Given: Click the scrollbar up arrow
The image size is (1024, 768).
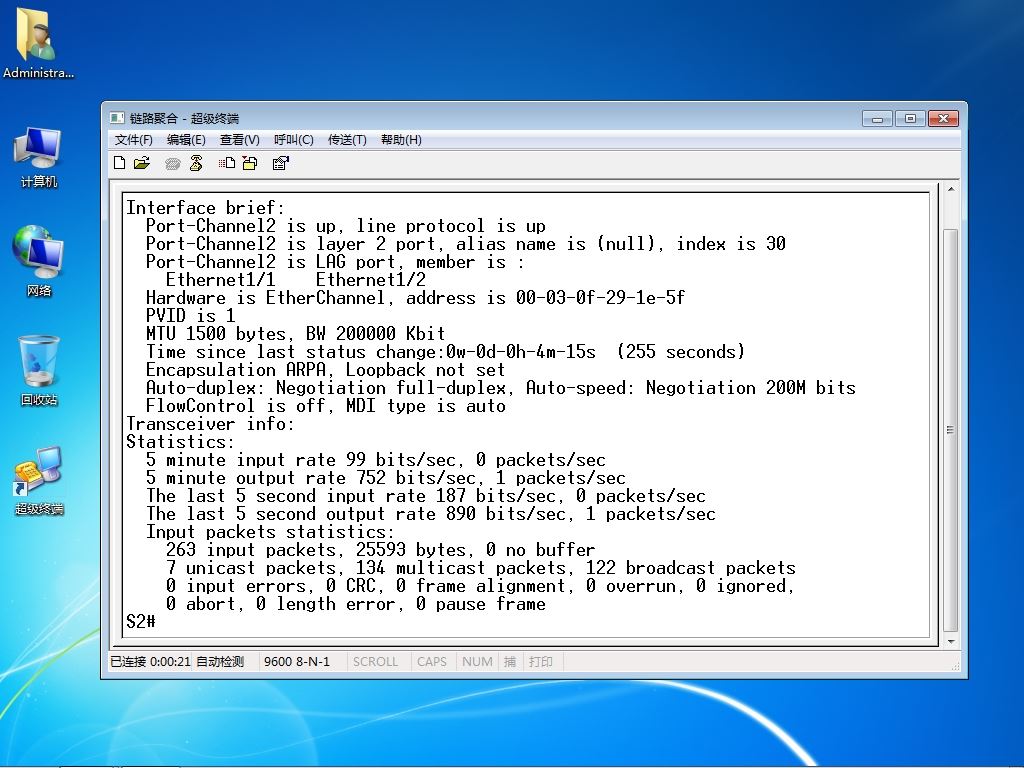Looking at the screenshot, I should tap(951, 189).
